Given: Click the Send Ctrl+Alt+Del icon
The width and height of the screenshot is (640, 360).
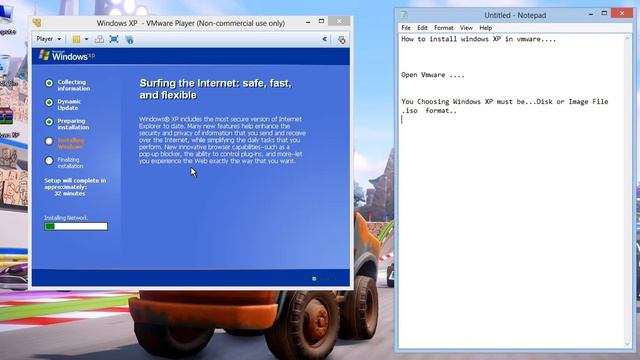Looking at the screenshot, I should pyautogui.click(x=99, y=40).
